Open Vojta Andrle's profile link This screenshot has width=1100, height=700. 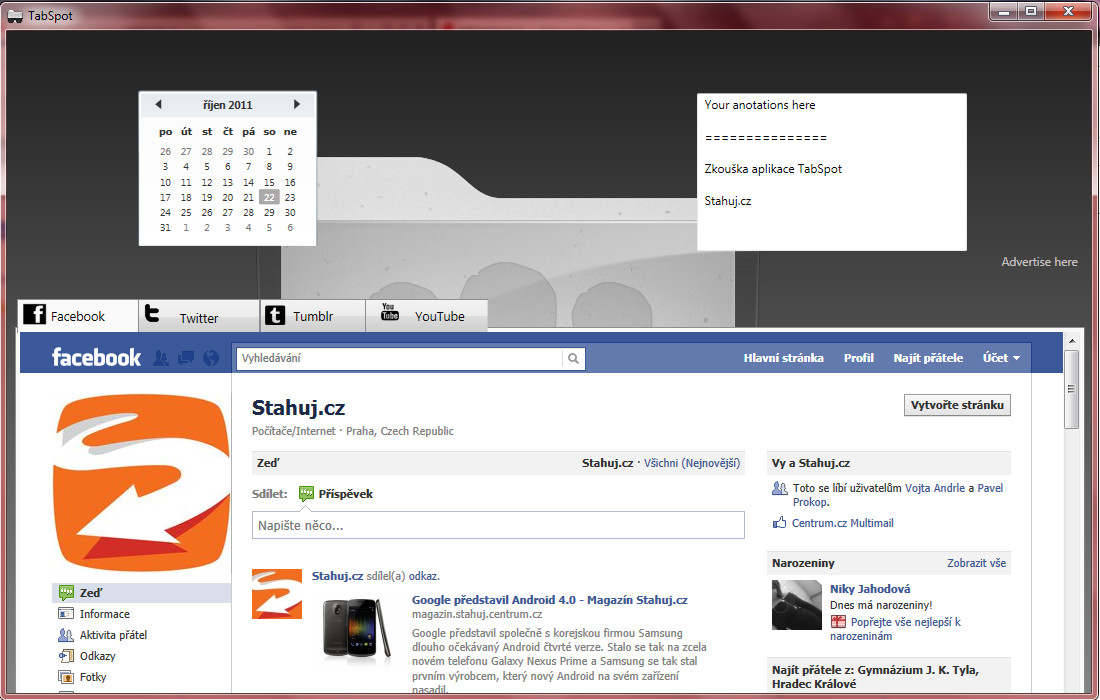tap(935, 488)
